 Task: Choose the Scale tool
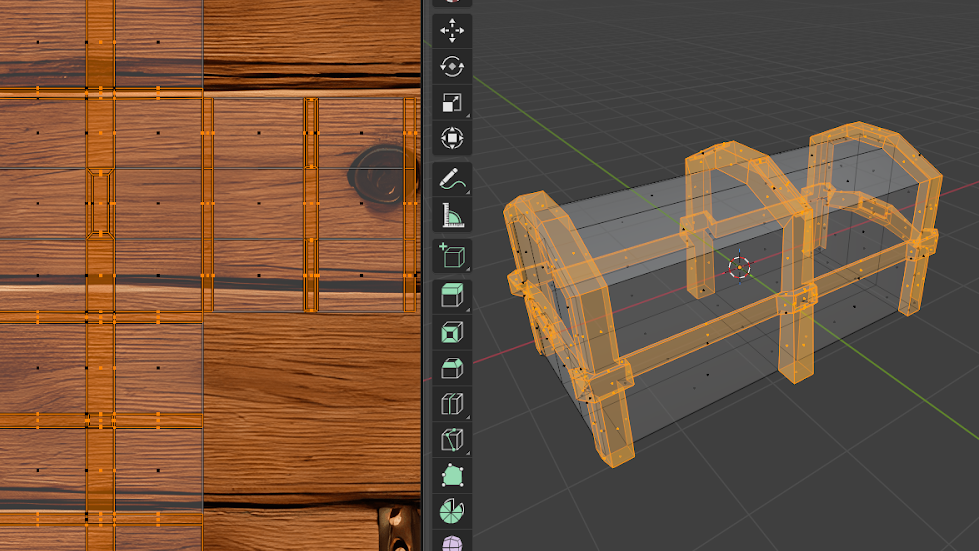coord(452,103)
